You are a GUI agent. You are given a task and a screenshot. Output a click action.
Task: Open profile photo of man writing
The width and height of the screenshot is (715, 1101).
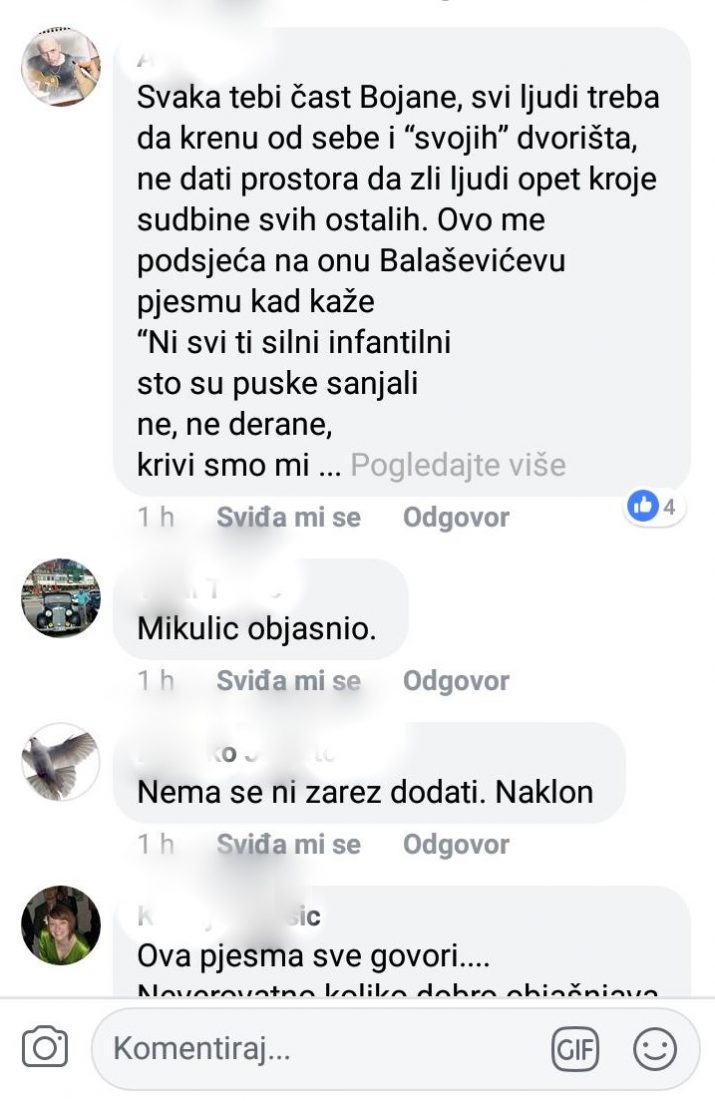tap(61, 67)
